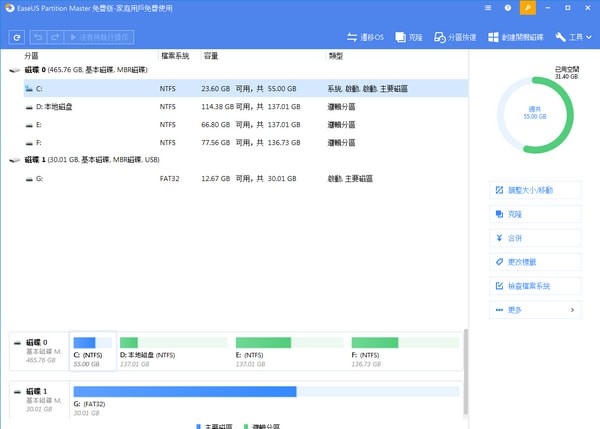Open 分區恢復 partition recovery
The width and height of the screenshot is (600, 429).
point(451,37)
